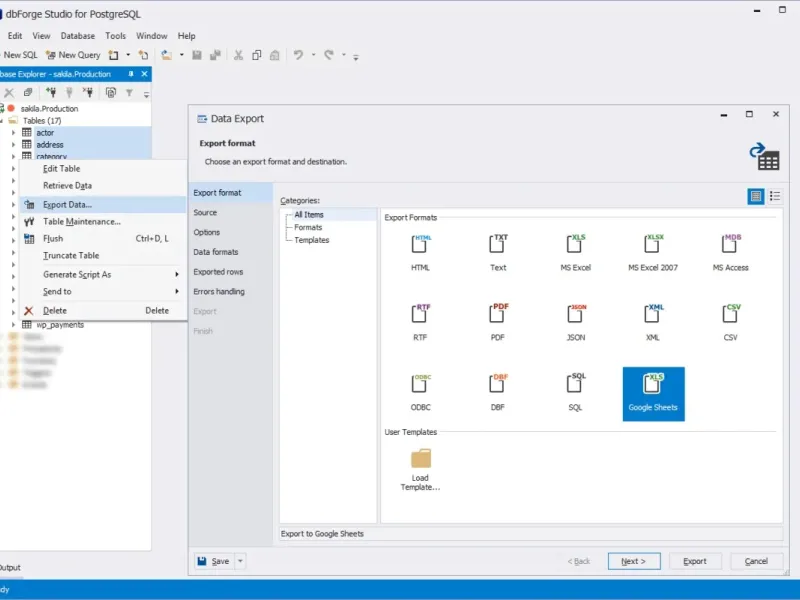The height and width of the screenshot is (600, 800).
Task: Choose Export Data from context menu
Action: pyautogui.click(x=103, y=205)
